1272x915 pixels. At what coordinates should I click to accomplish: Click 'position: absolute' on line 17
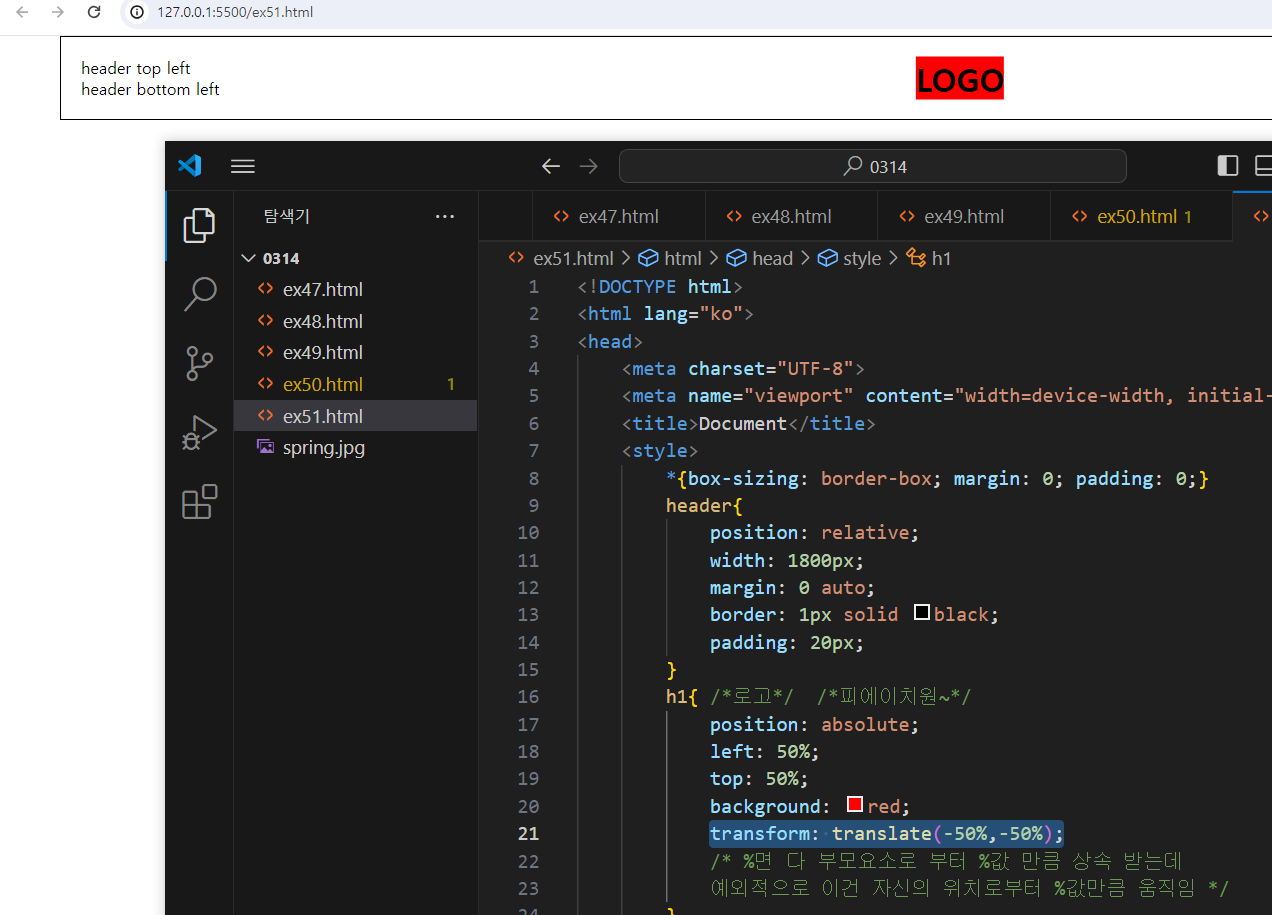coord(814,724)
